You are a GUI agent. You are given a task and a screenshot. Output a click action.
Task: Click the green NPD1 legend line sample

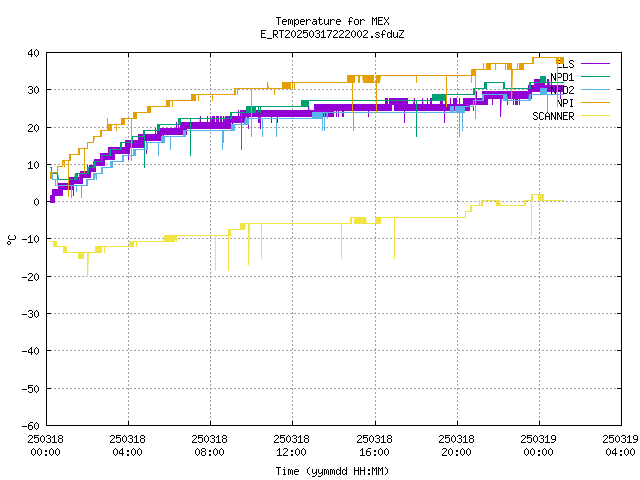click(595, 77)
